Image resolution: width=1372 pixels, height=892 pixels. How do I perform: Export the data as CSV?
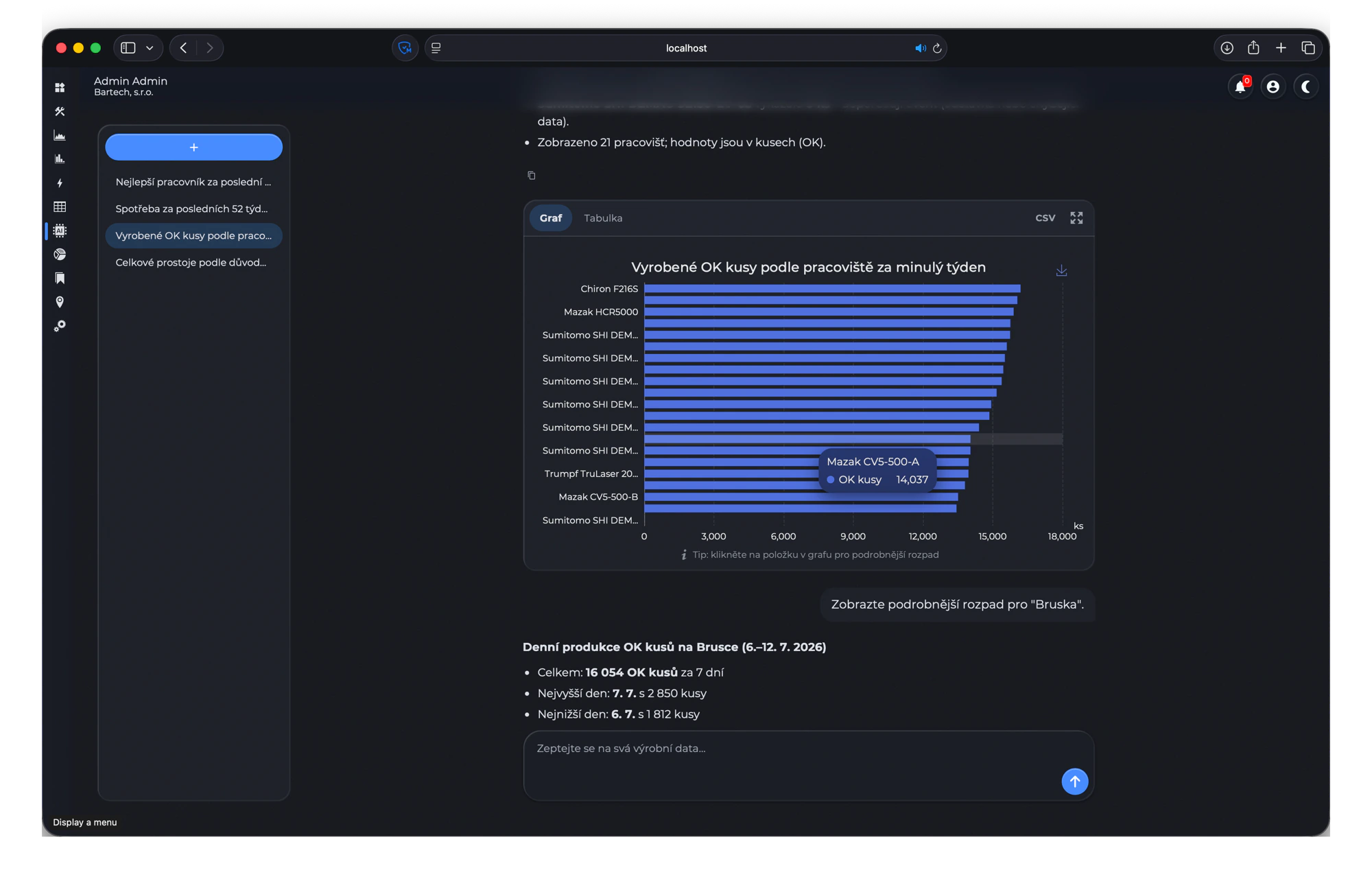(1045, 218)
